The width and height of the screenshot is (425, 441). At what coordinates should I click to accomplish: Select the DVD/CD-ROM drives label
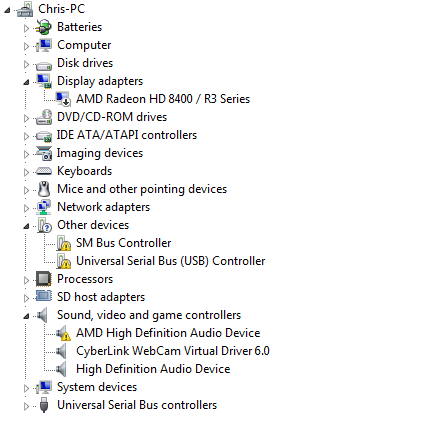(112, 117)
